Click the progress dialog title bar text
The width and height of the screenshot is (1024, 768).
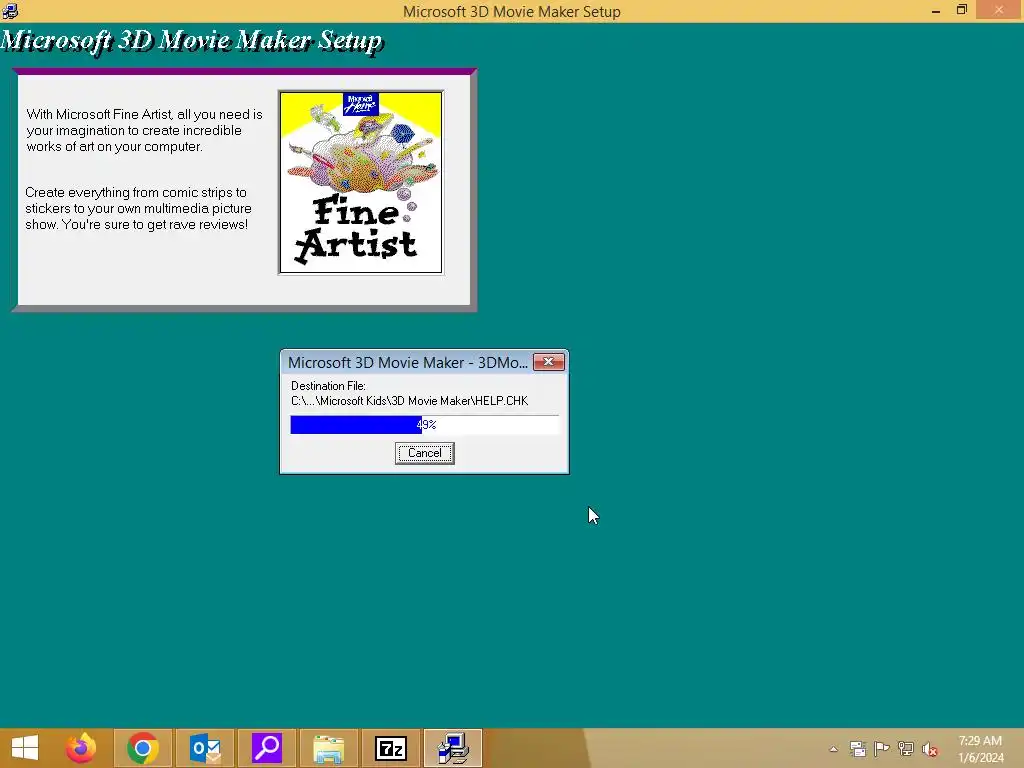point(408,362)
